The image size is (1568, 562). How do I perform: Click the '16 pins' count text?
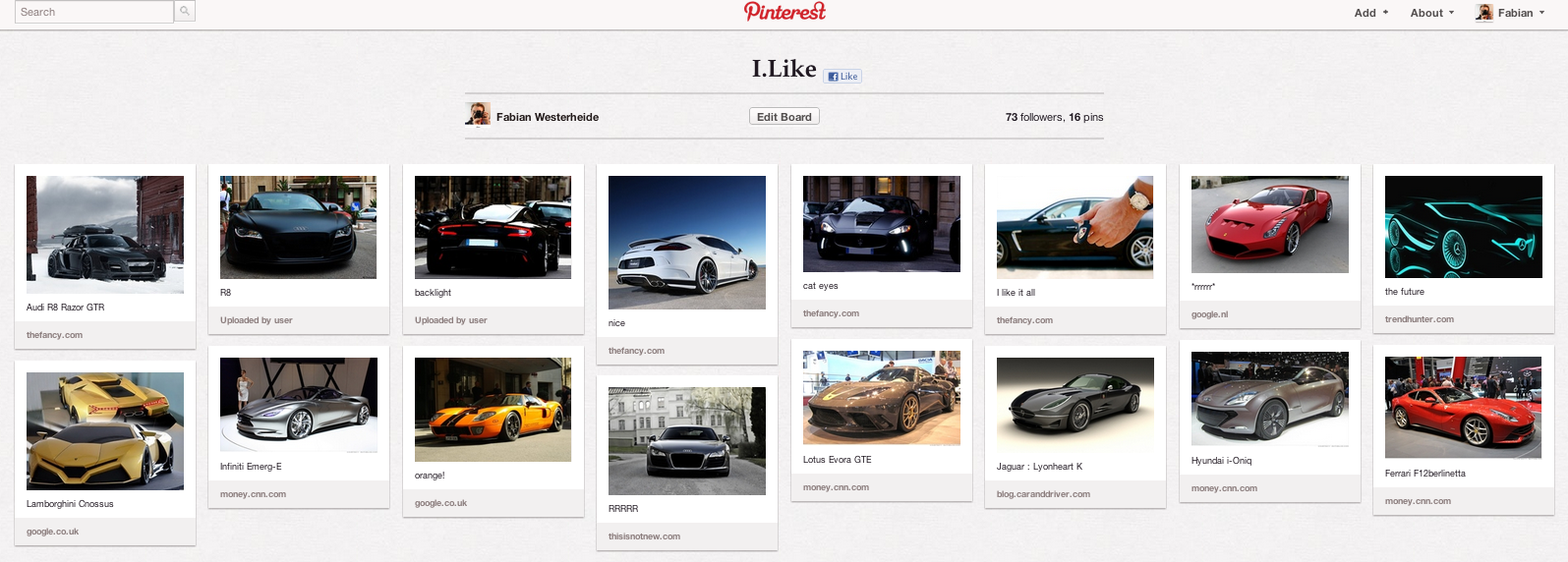[x=1086, y=117]
